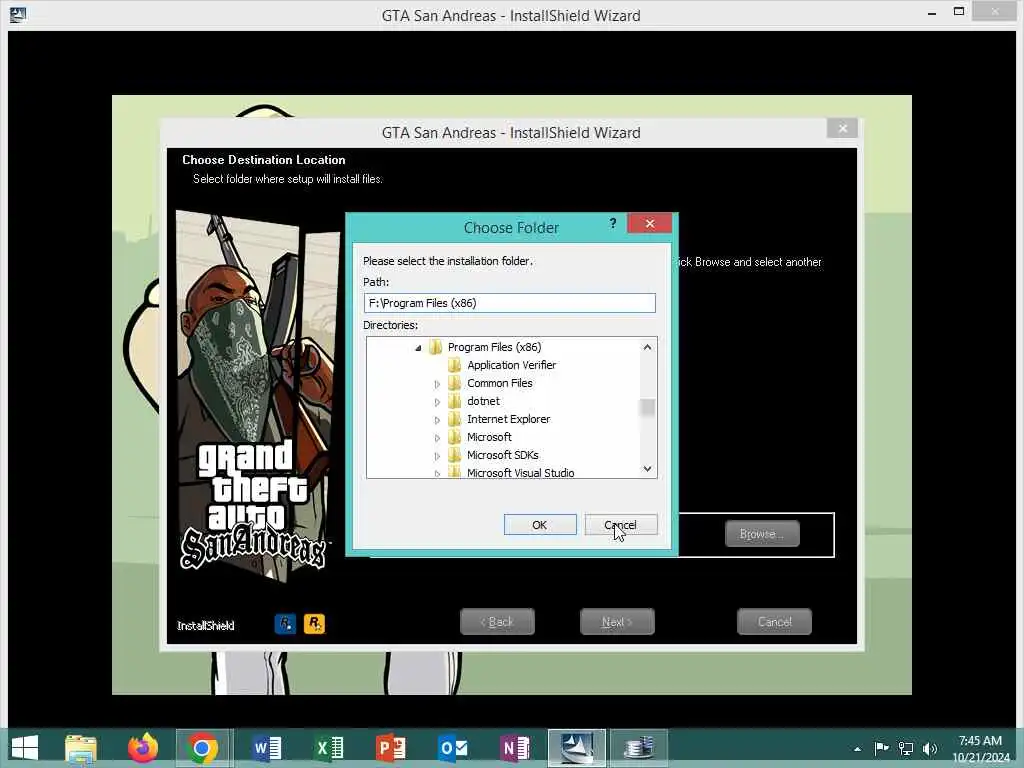The width and height of the screenshot is (1024, 768).
Task: Select Microsoft SDKs directory
Action: point(502,455)
